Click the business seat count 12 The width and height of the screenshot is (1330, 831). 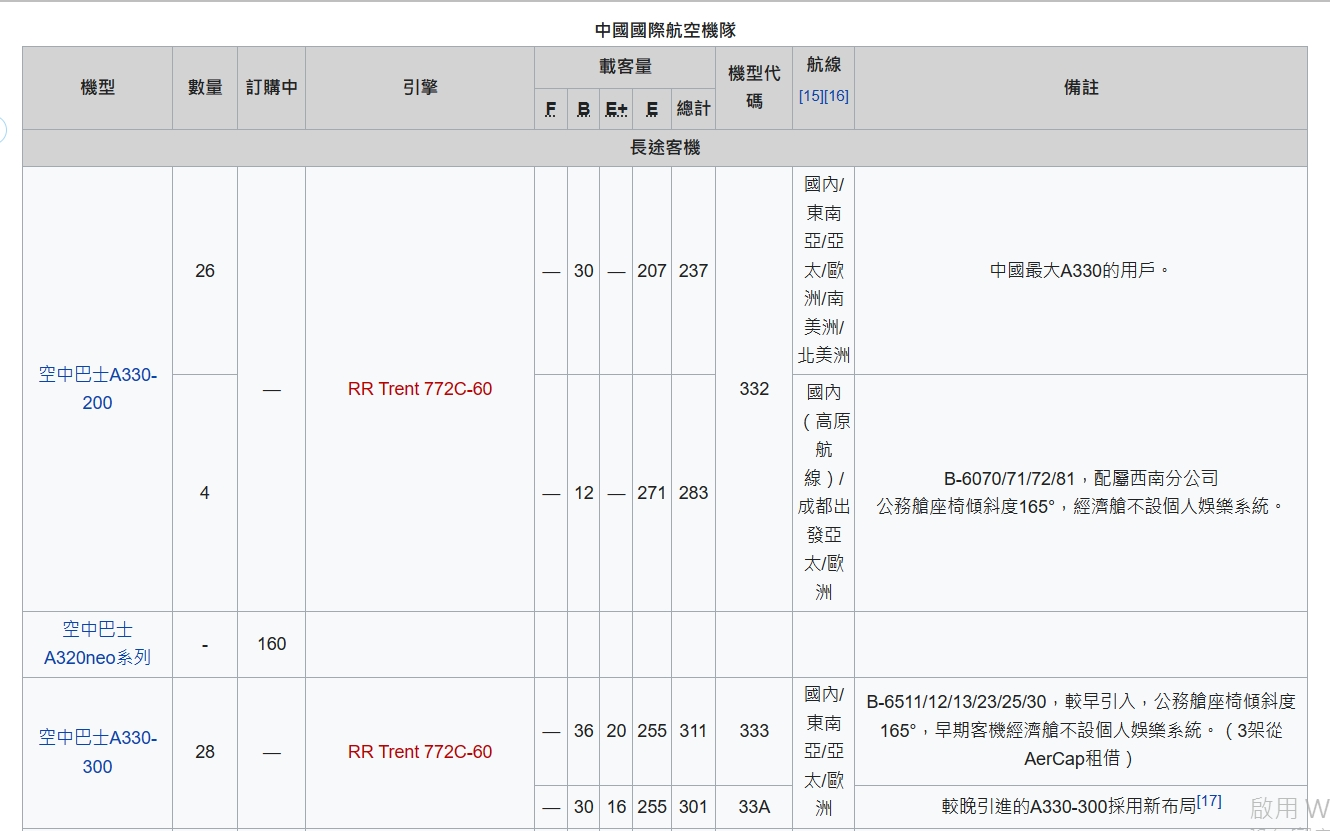pos(584,493)
